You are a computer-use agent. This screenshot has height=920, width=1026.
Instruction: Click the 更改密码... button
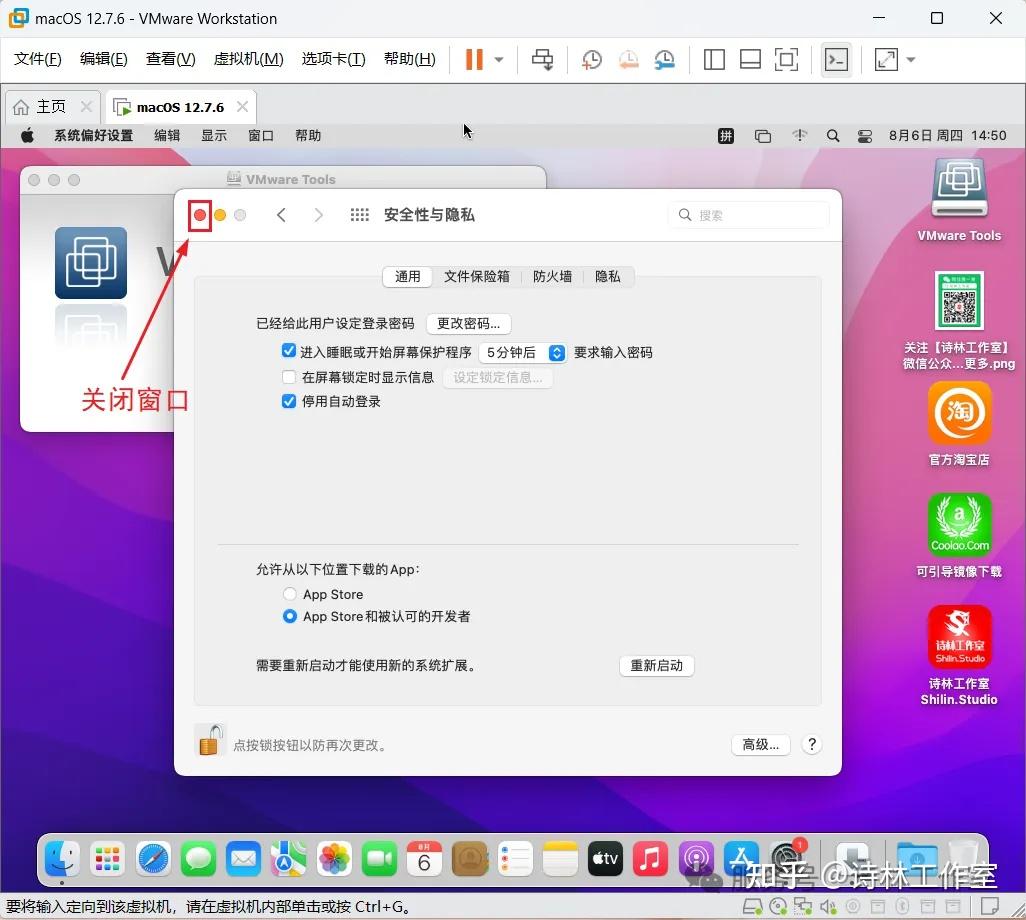469,324
